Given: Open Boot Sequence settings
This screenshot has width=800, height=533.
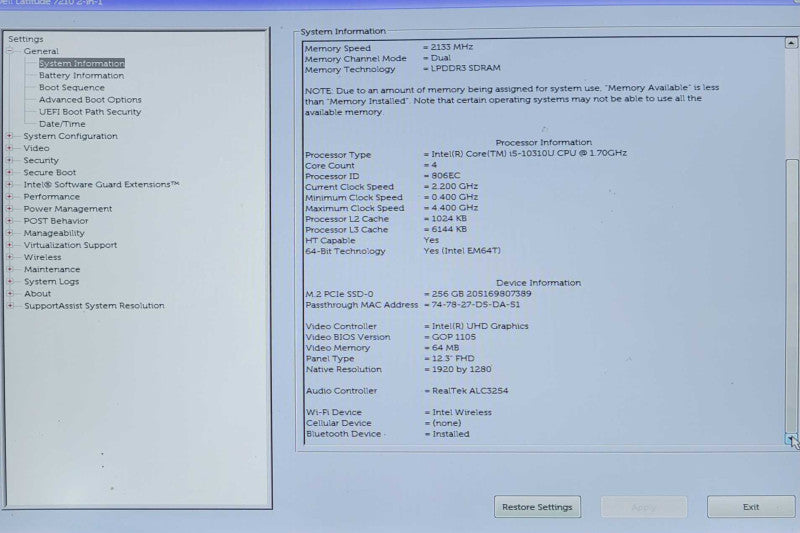Looking at the screenshot, I should click(71, 87).
